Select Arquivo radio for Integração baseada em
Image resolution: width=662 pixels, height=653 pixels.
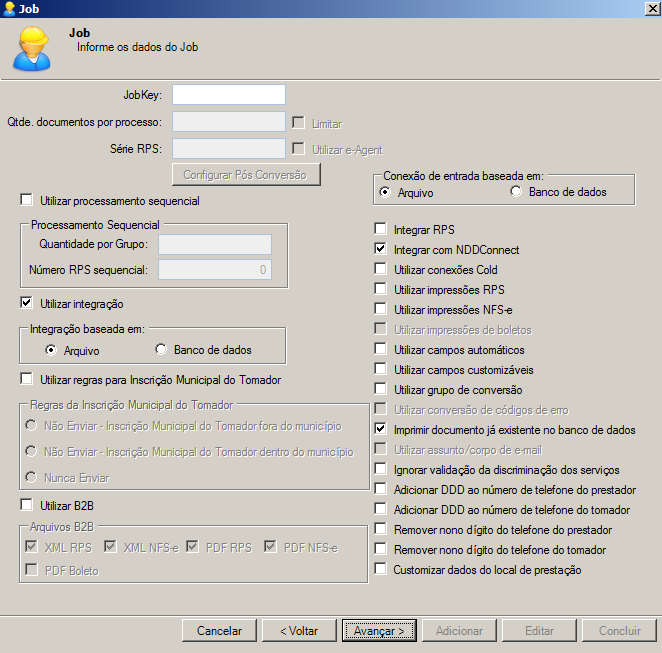(x=51, y=350)
